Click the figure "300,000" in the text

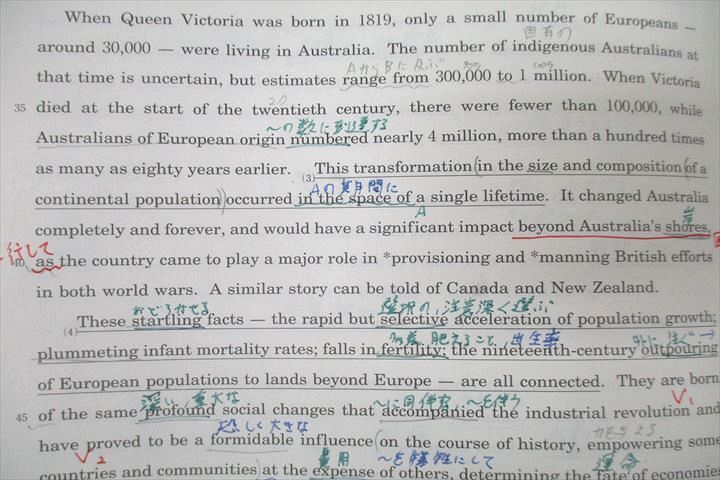(463, 77)
